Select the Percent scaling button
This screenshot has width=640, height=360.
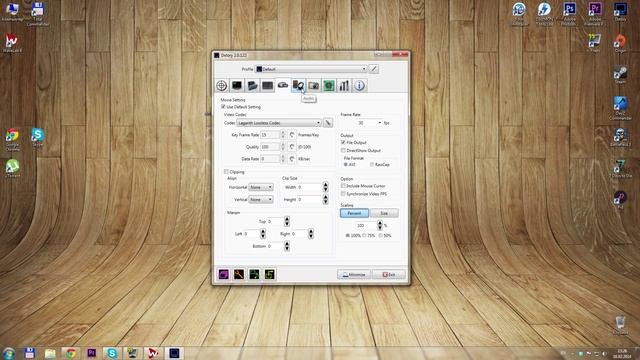354,213
